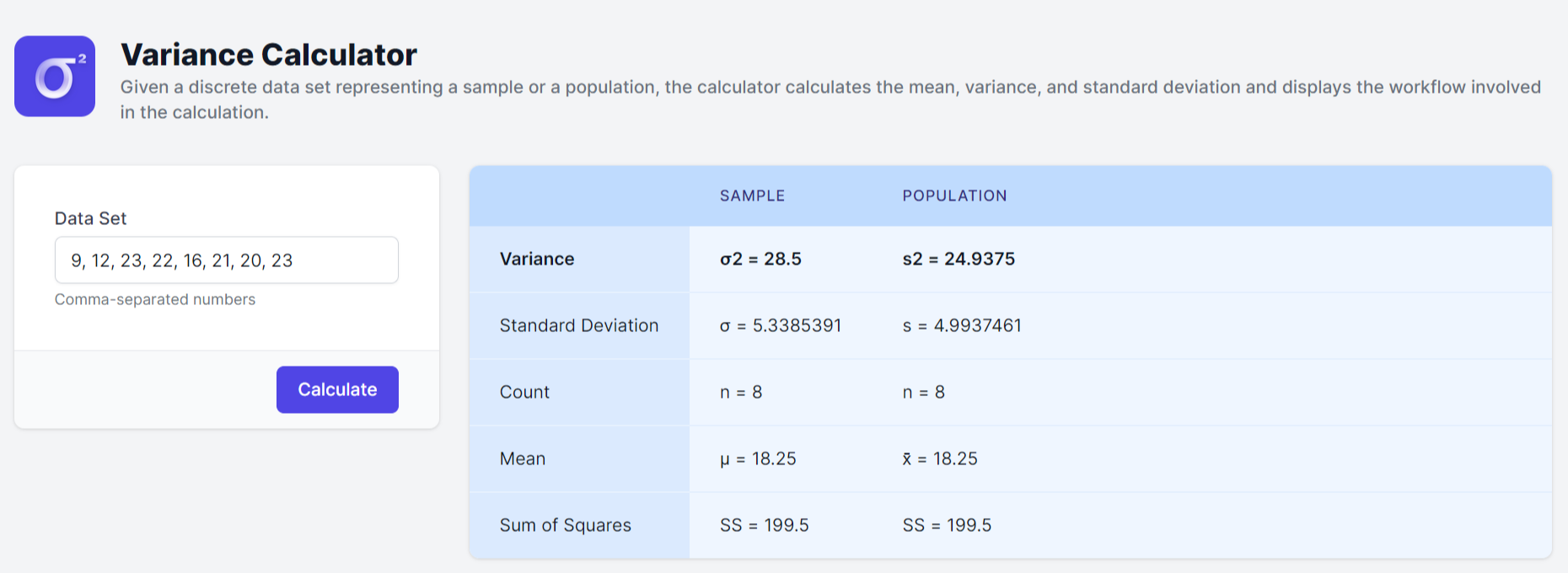Select sample variance value 28.5
Viewport: 1568px width, 573px height.
click(x=760, y=259)
